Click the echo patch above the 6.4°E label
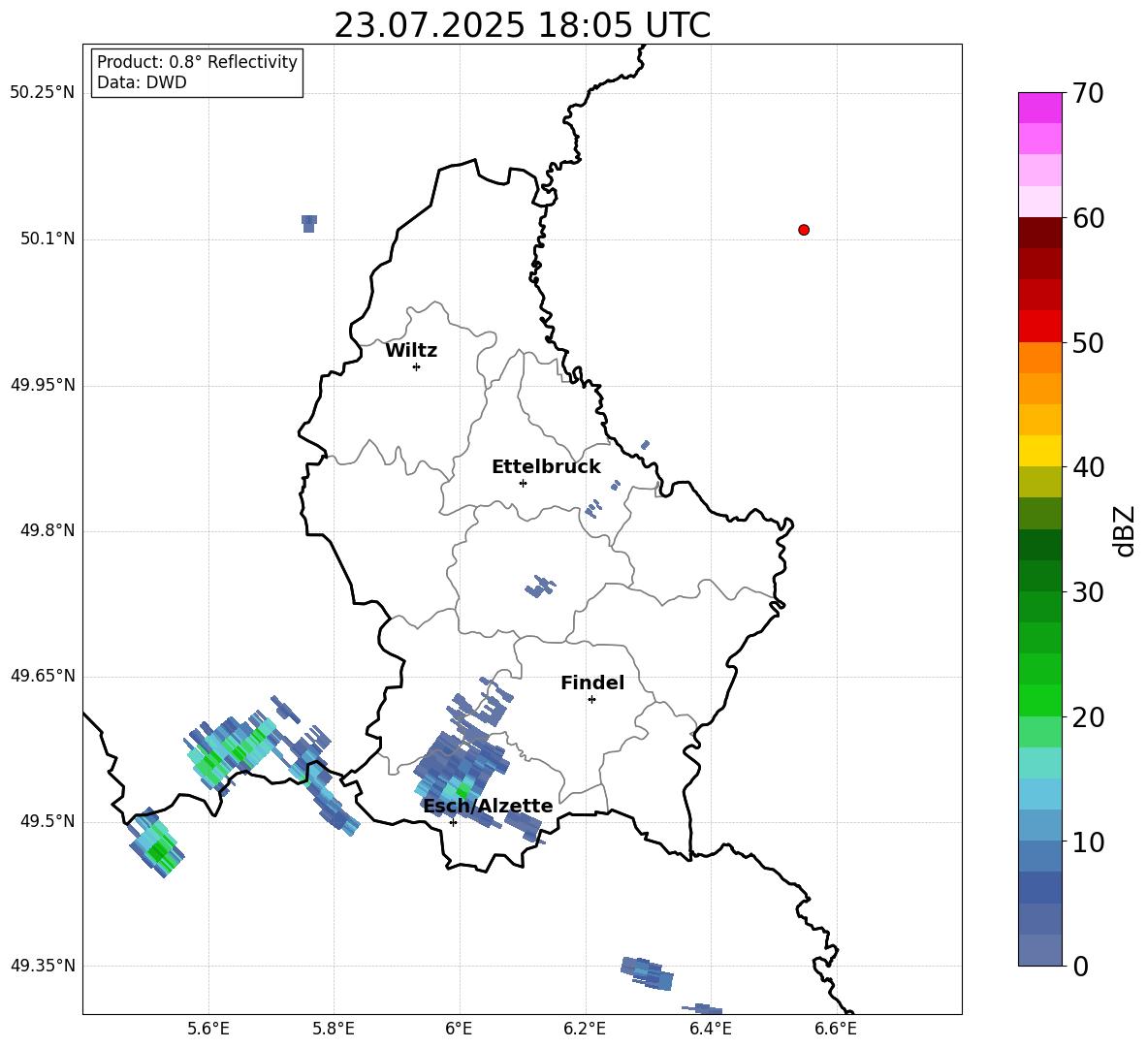This screenshot has width=1148, height=1048. (x=702, y=1009)
